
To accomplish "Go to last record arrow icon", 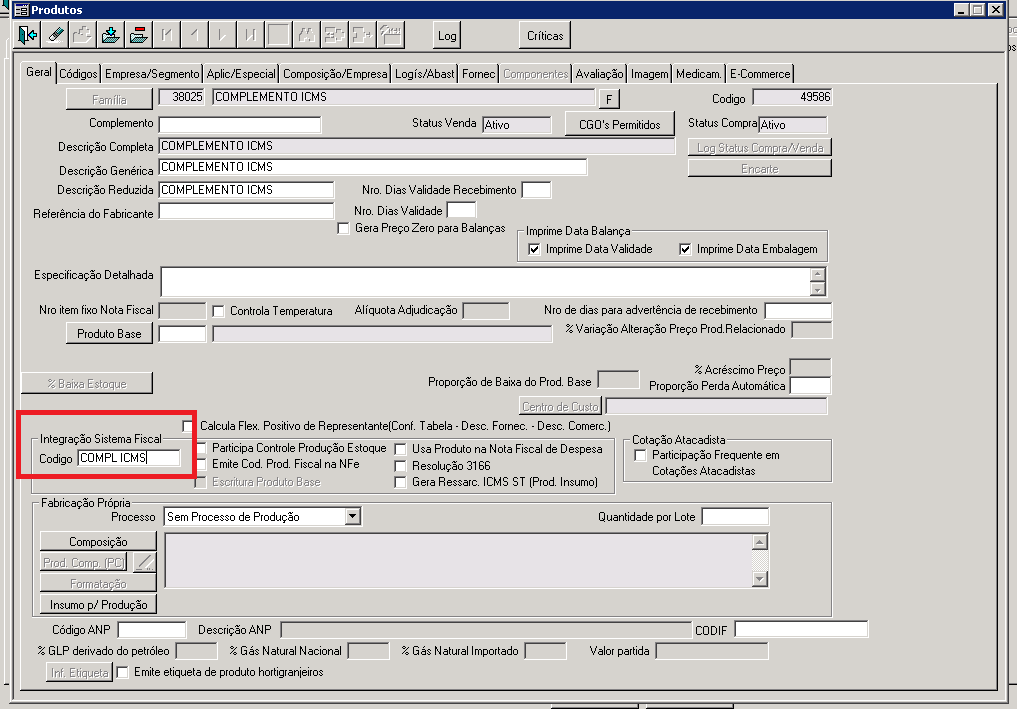I will pyautogui.click(x=250, y=34).
